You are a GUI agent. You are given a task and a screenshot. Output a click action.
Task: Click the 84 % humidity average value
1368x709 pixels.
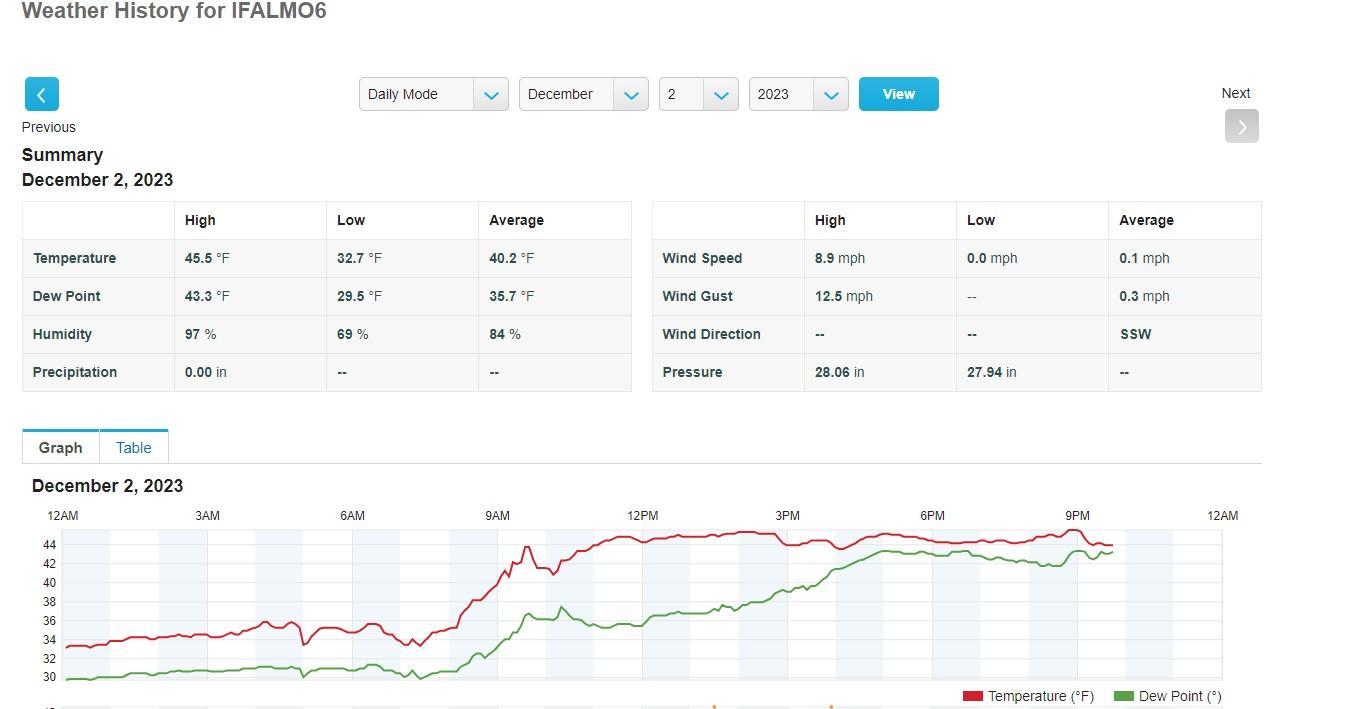pos(505,334)
